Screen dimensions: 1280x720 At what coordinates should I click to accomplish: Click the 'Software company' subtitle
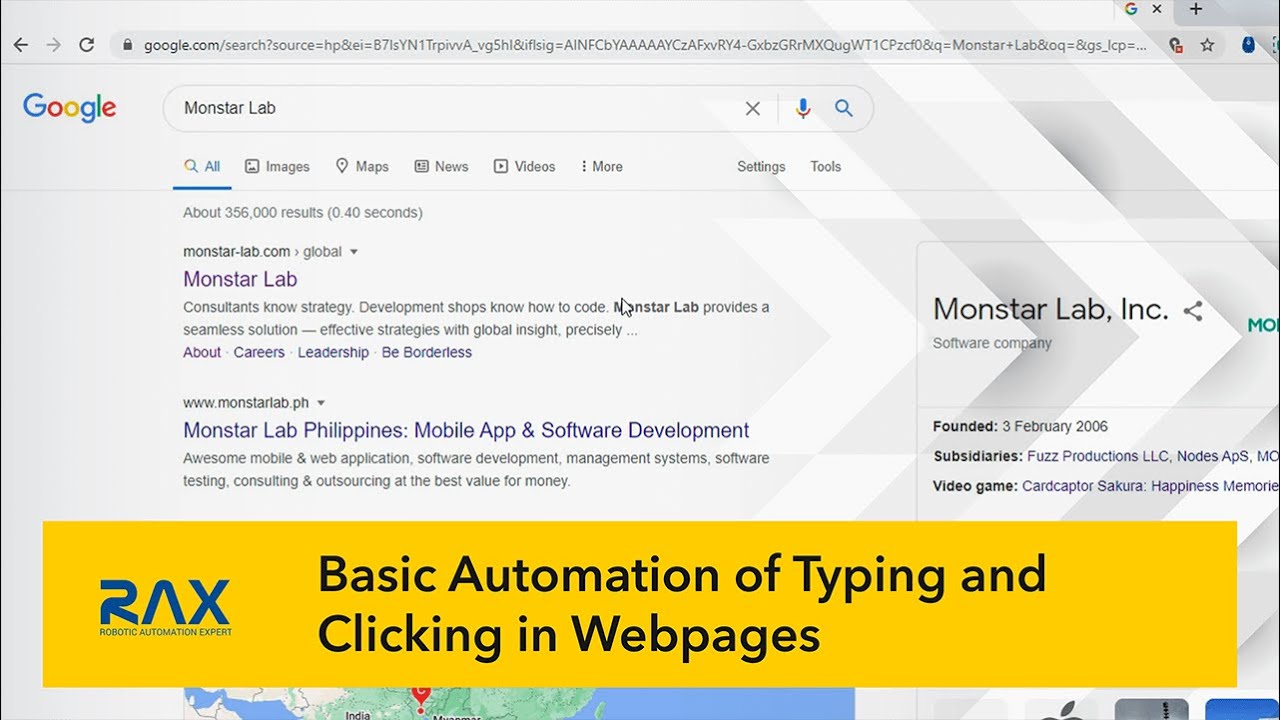tap(992, 343)
